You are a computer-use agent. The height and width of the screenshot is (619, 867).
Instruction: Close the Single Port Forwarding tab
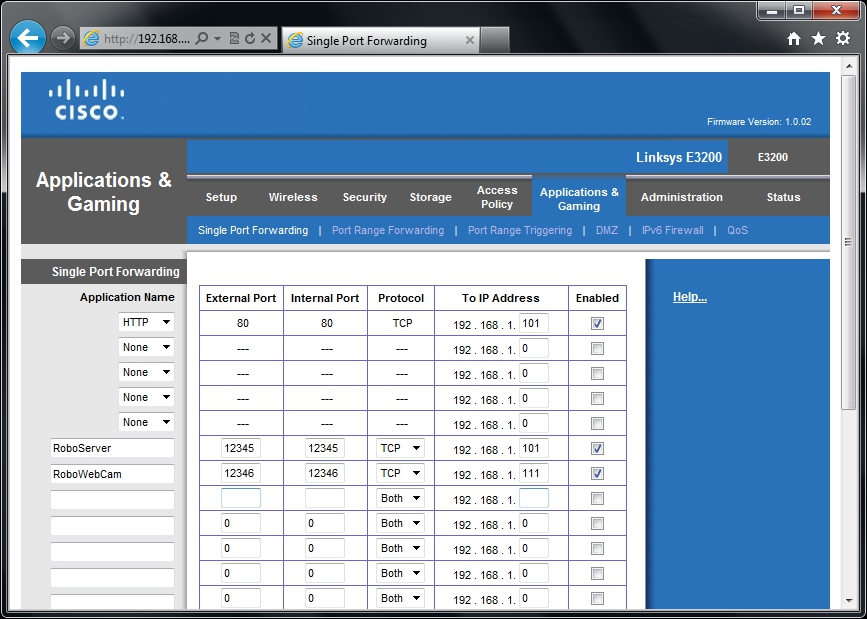(469, 40)
